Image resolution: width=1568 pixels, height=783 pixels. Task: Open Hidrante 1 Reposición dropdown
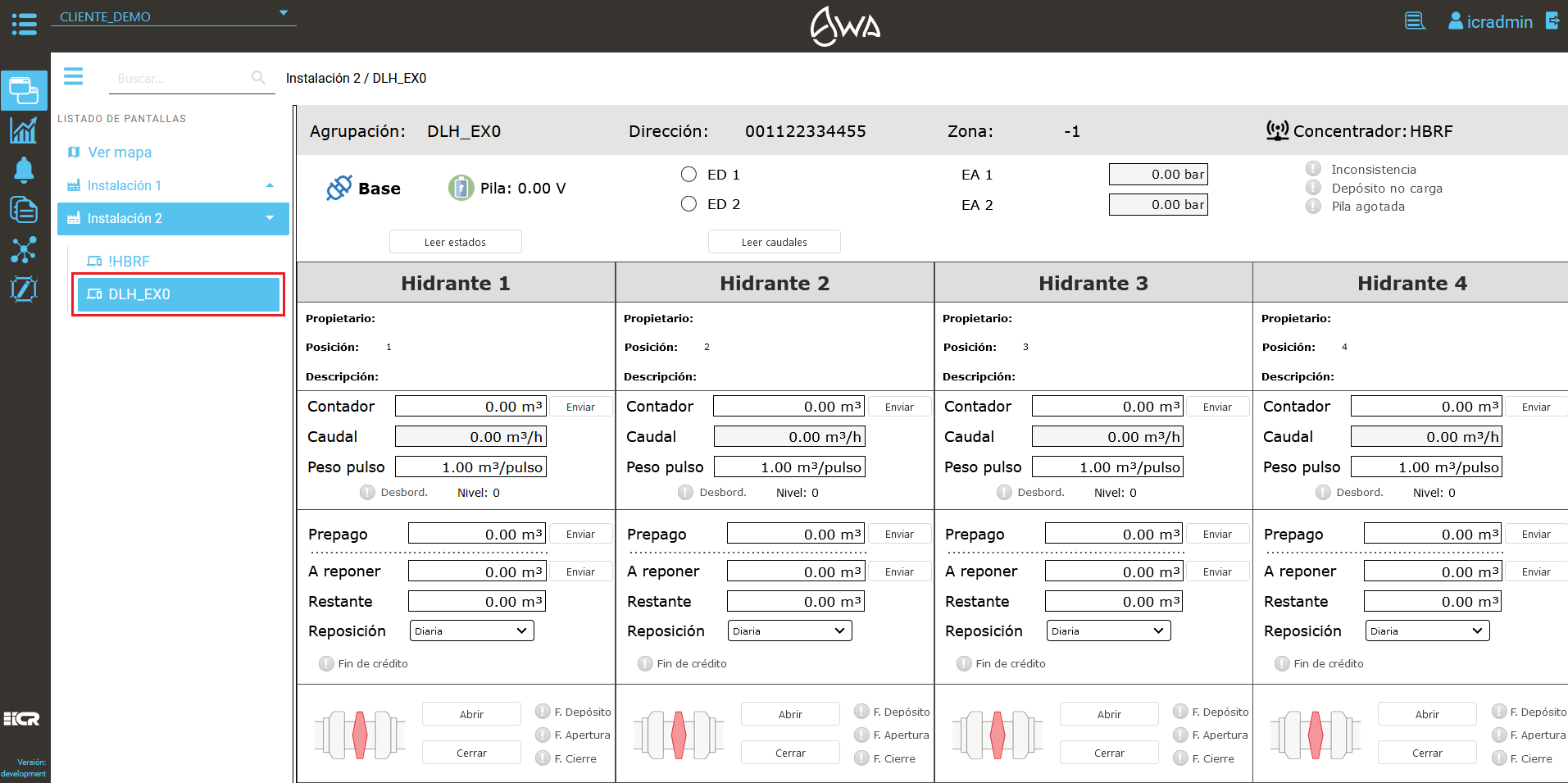[471, 630]
